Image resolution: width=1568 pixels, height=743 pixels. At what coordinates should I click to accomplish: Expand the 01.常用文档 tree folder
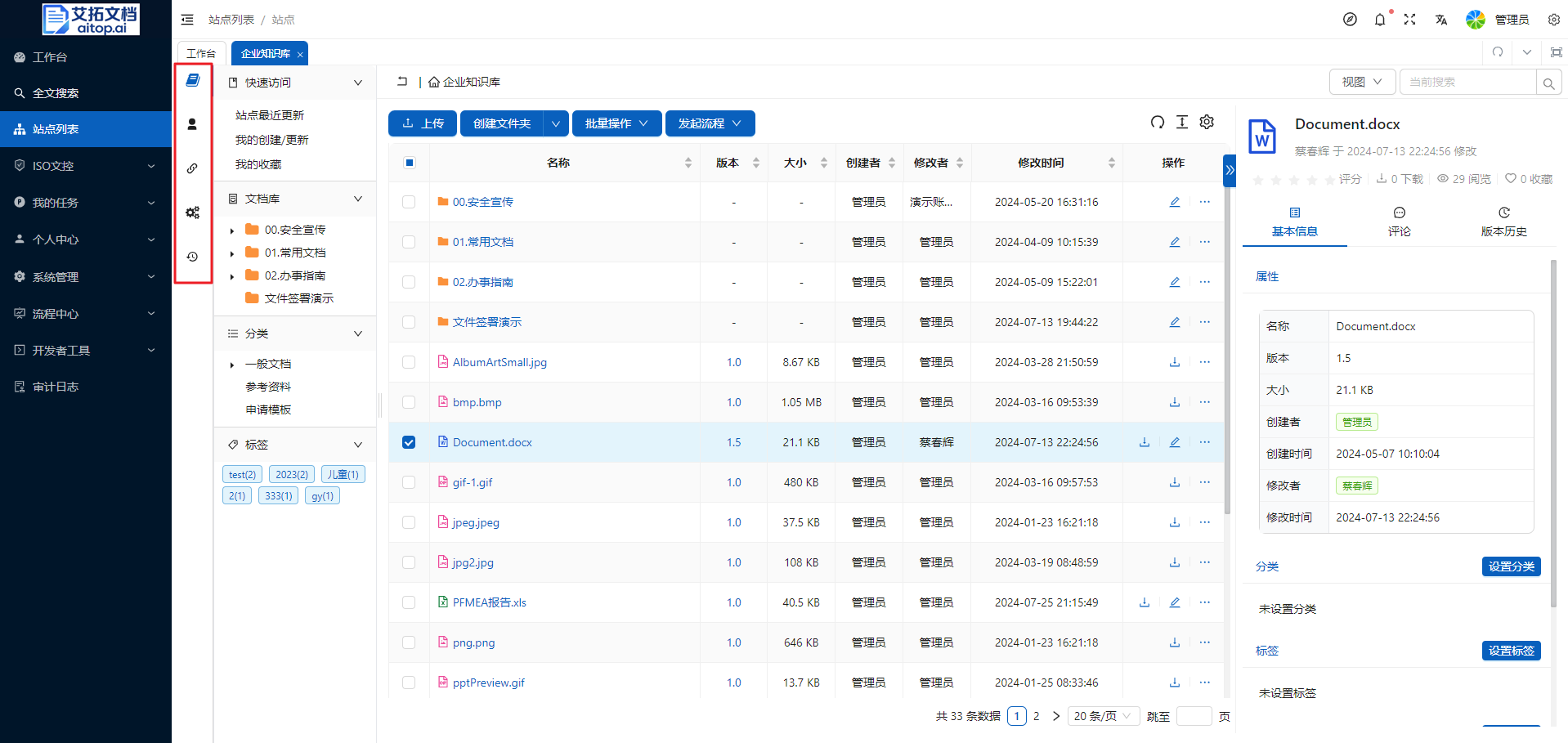(232, 253)
